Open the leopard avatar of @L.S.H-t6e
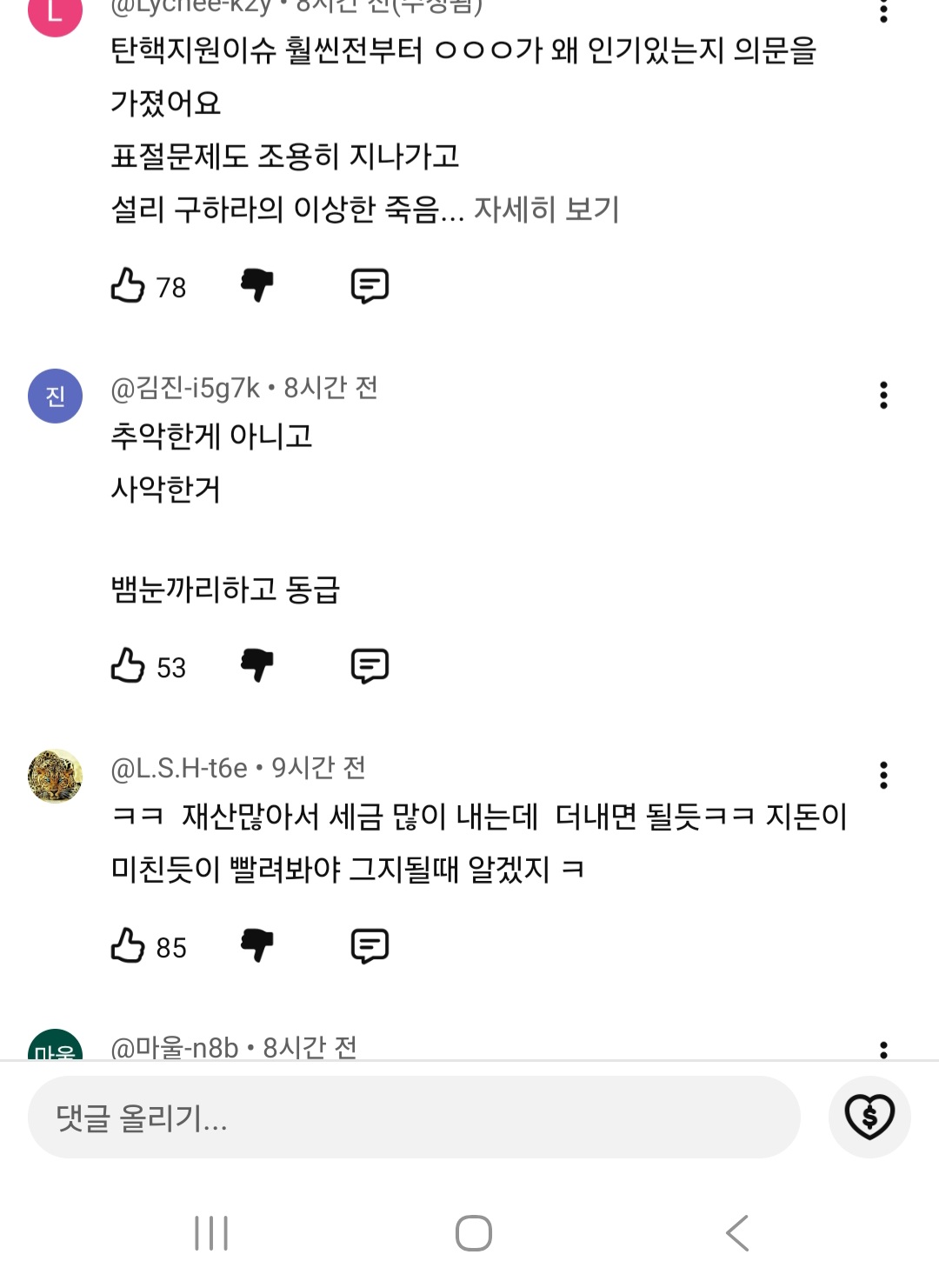Viewport: 939px width, 1288px height. pyautogui.click(x=56, y=776)
